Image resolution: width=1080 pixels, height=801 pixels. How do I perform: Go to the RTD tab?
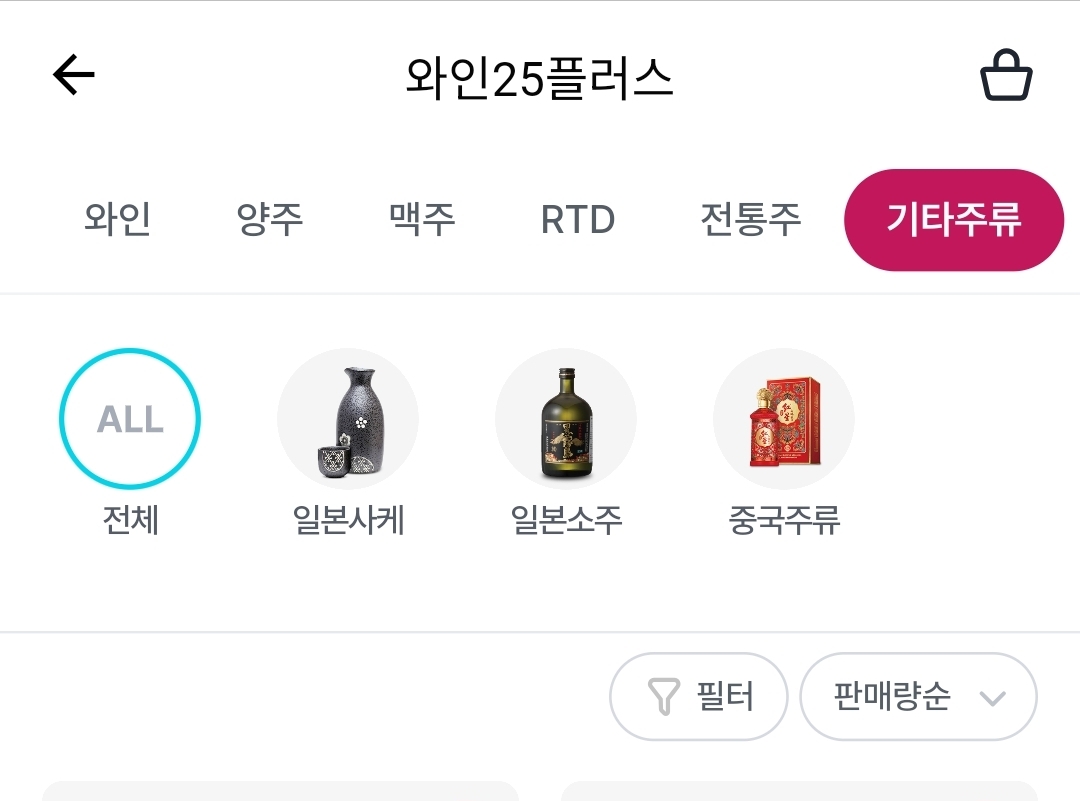tap(577, 220)
